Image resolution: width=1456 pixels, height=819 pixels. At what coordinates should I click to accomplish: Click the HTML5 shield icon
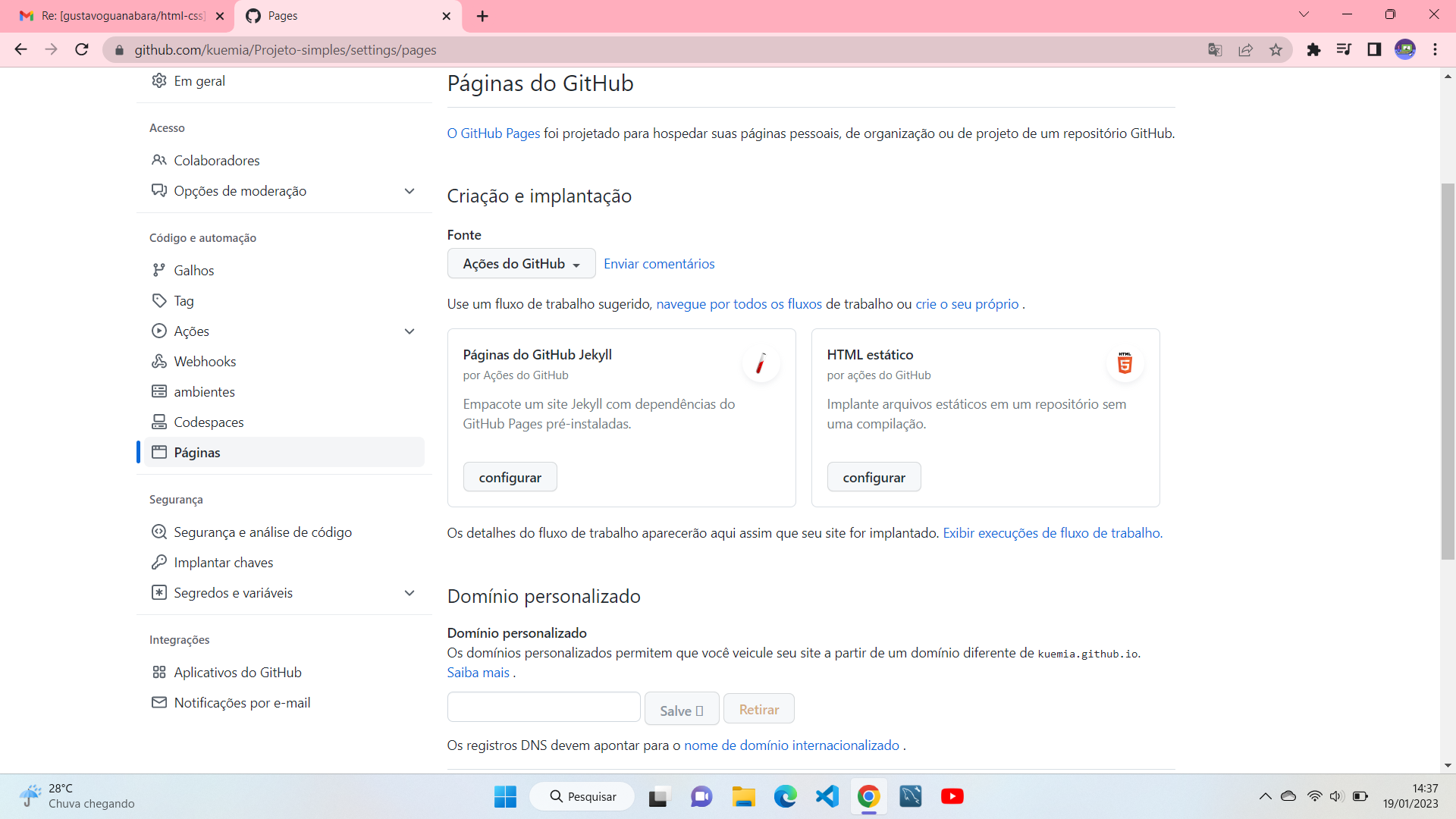(1124, 363)
